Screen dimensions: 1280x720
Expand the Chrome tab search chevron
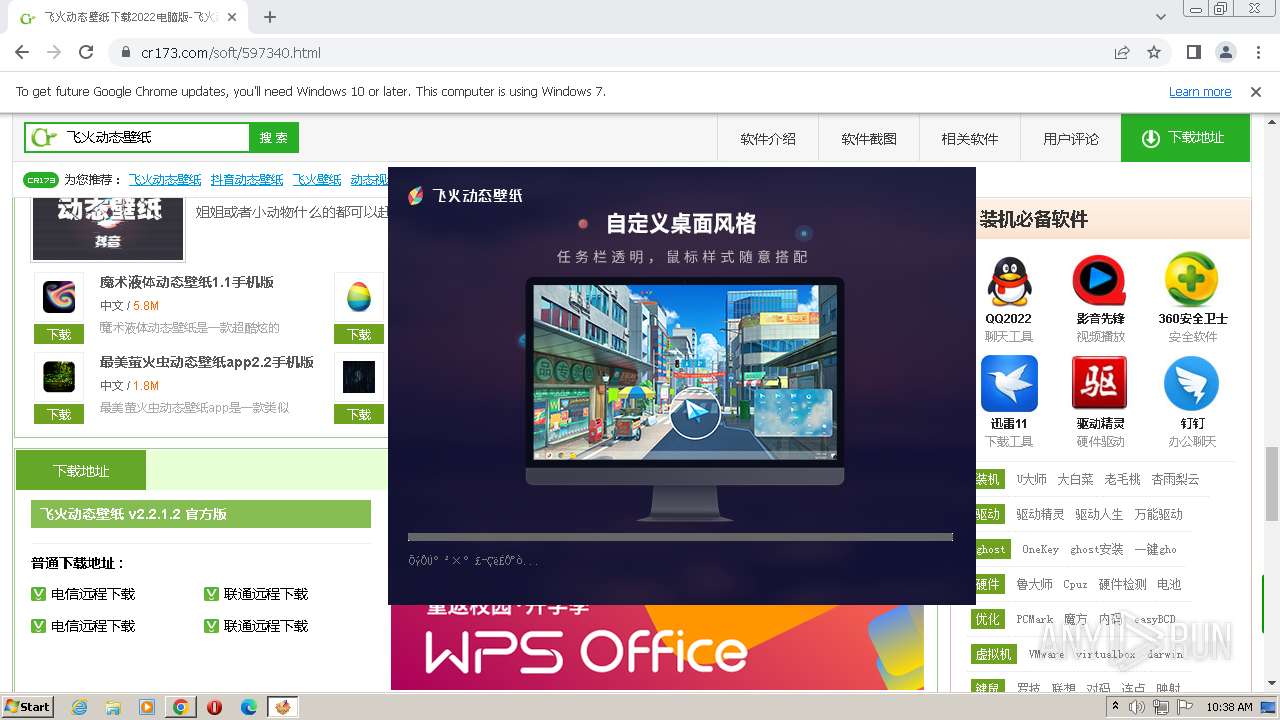(1161, 17)
